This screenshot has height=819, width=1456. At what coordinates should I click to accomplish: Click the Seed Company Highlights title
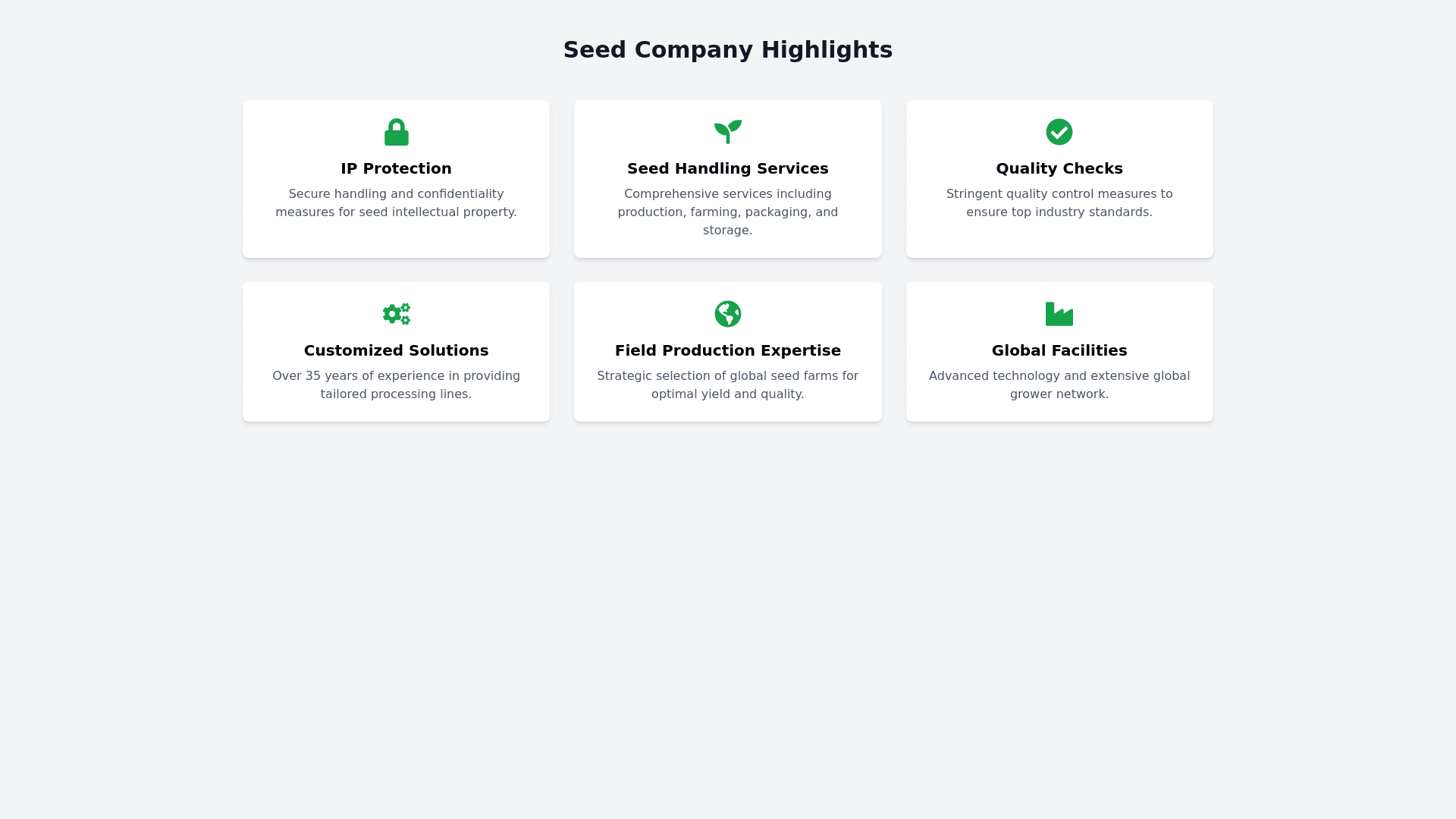pyautogui.click(x=727, y=50)
